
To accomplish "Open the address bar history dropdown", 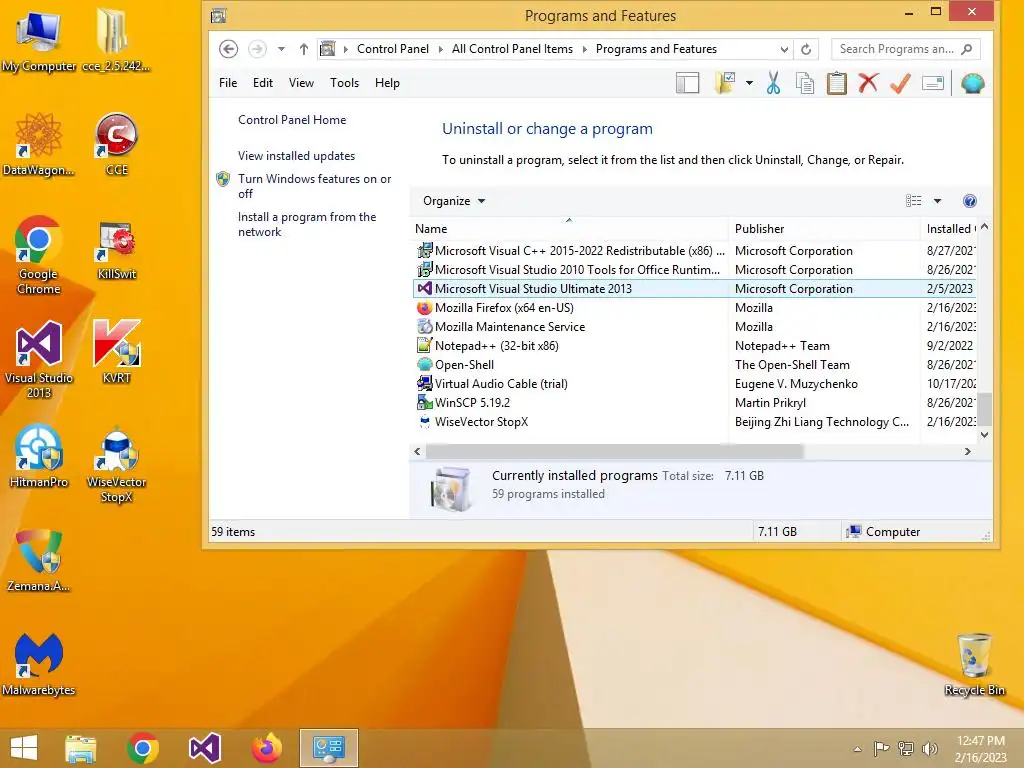I will [784, 49].
